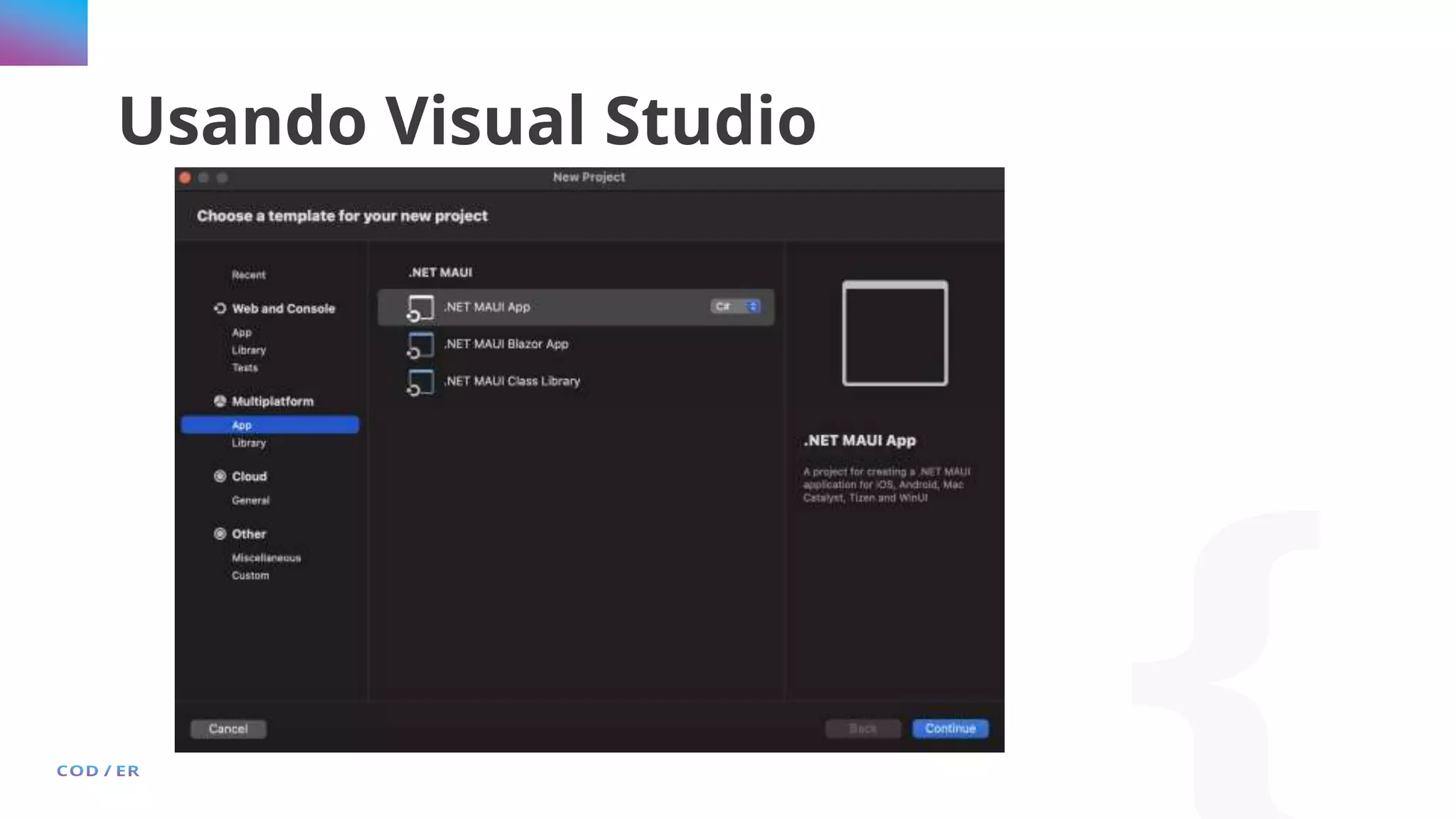This screenshot has height=819, width=1456.
Task: Click the .NET MAUI section header
Action: (x=440, y=272)
